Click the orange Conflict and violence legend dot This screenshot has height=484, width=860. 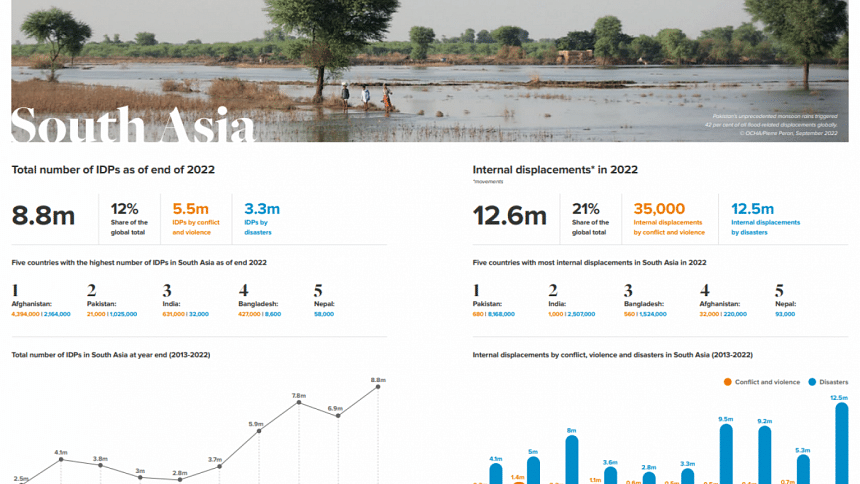726,381
